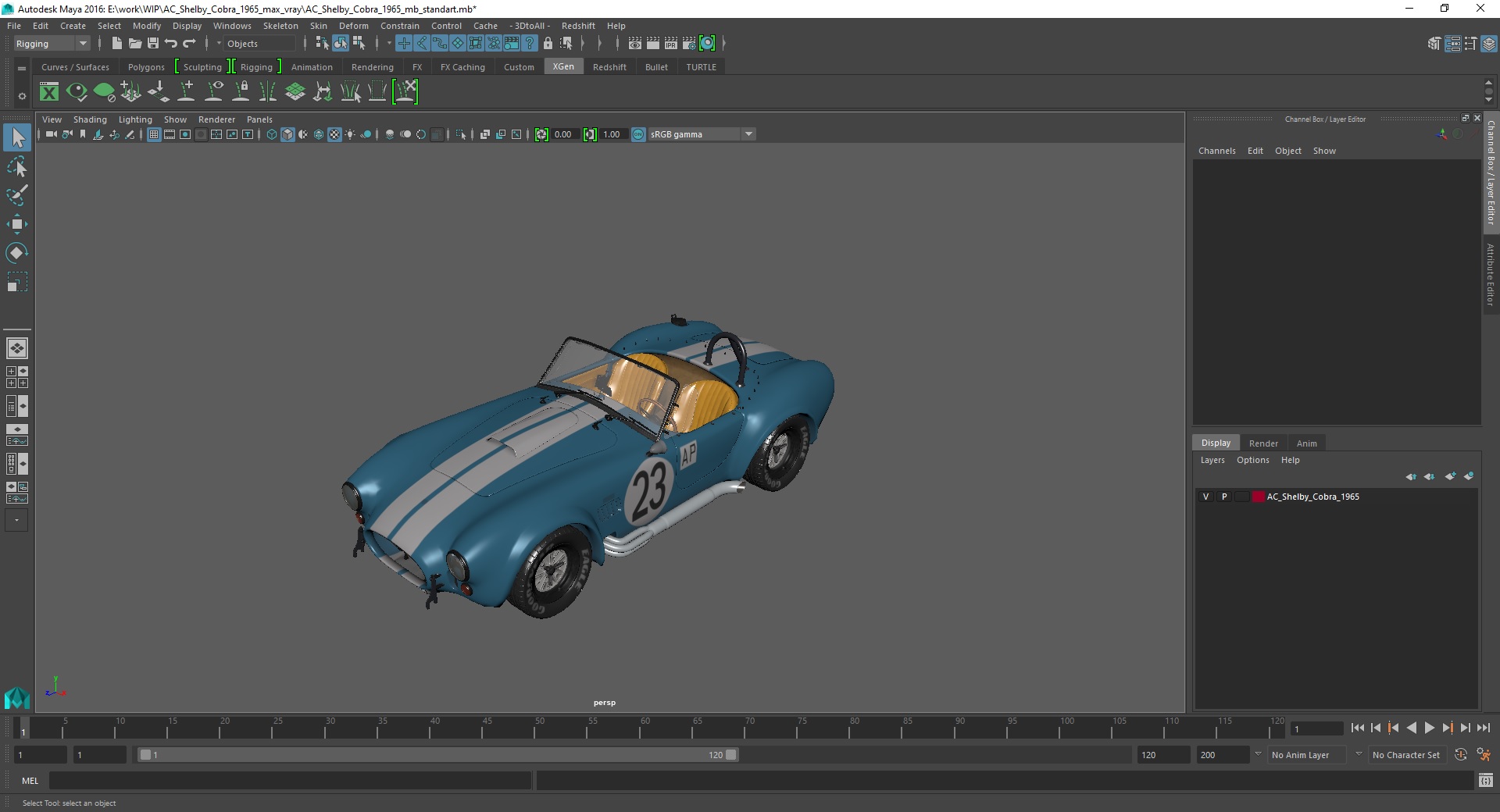Click the Redo arrow icon
Screen dimensions: 1500x812
189,44
